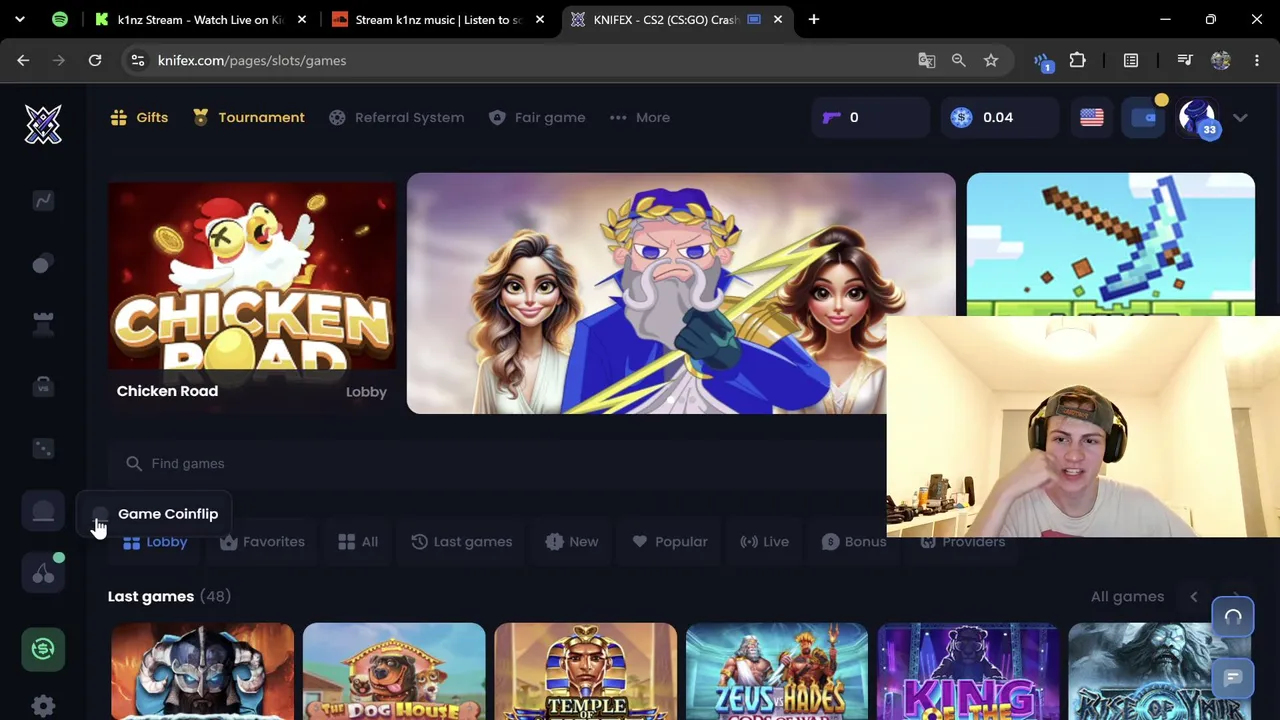Image resolution: width=1280 pixels, height=720 pixels.
Task: Open the double-circle game icon in the sidebar
Action: (43, 263)
